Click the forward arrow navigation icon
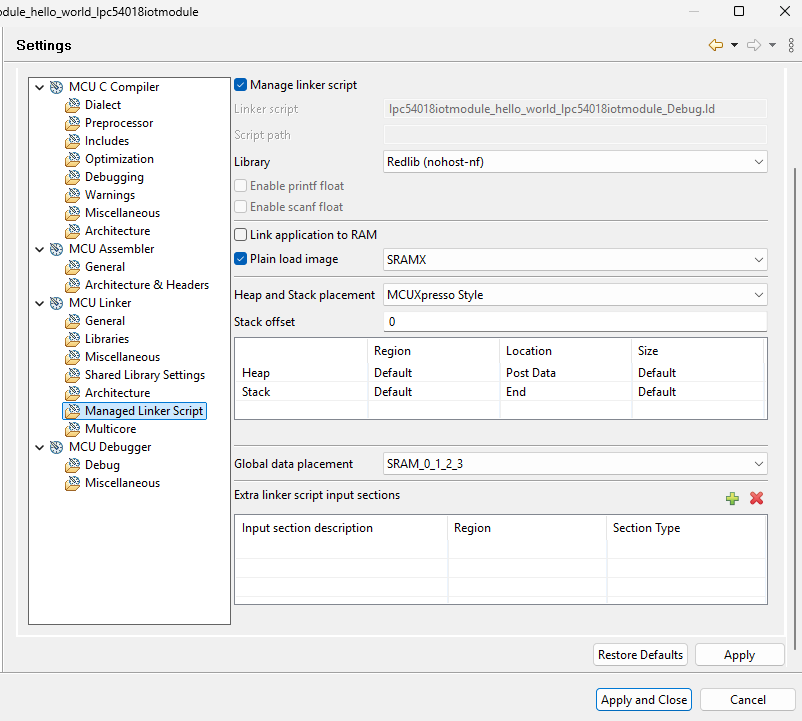 754,45
